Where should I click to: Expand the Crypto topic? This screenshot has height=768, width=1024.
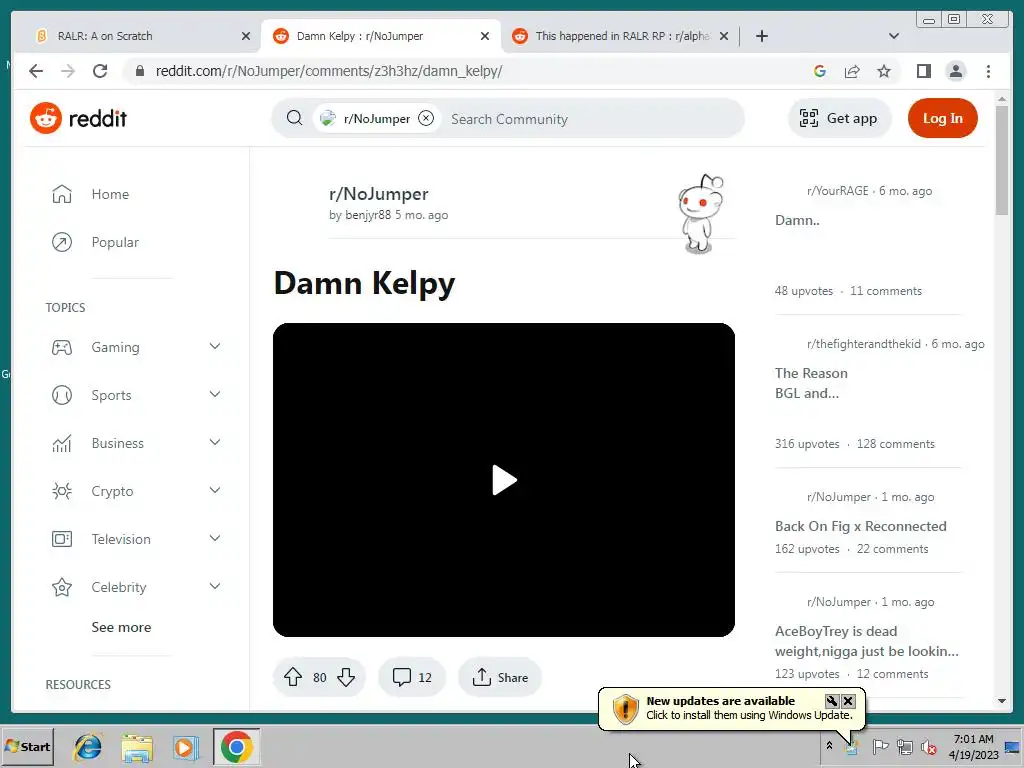[x=215, y=490]
